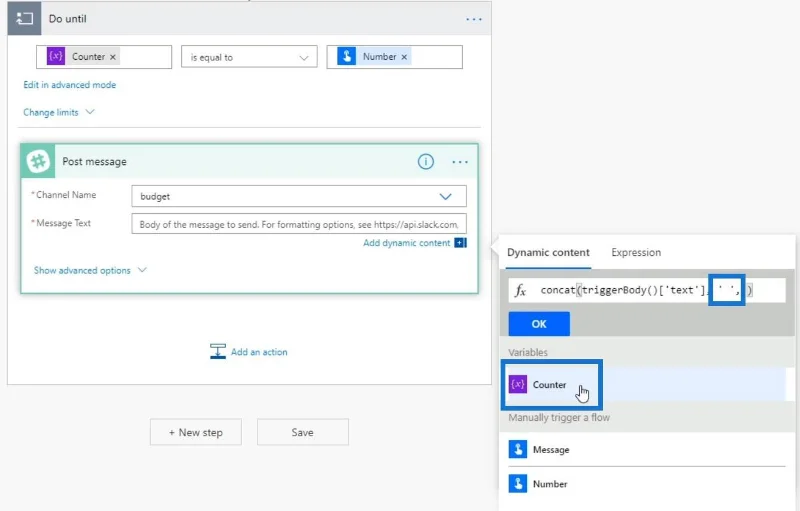800x511 pixels.
Task: Click into the Message Text field
Action: 299,224
